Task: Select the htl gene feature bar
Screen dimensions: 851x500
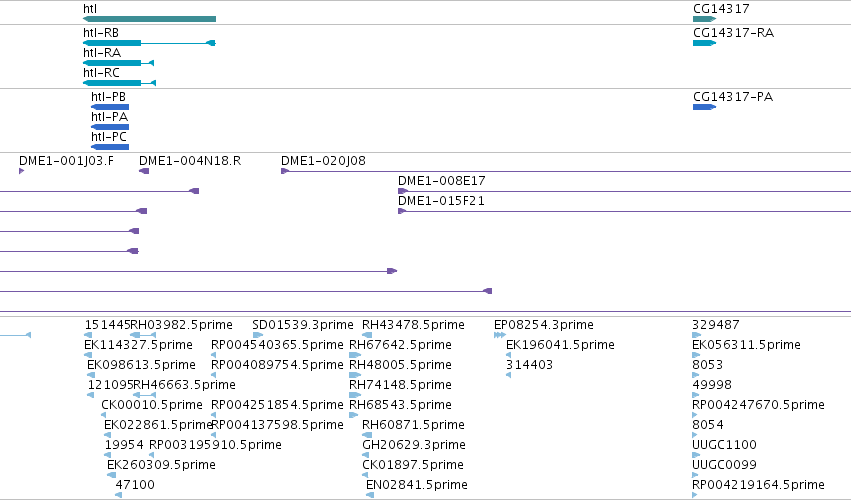Action: coord(149,19)
